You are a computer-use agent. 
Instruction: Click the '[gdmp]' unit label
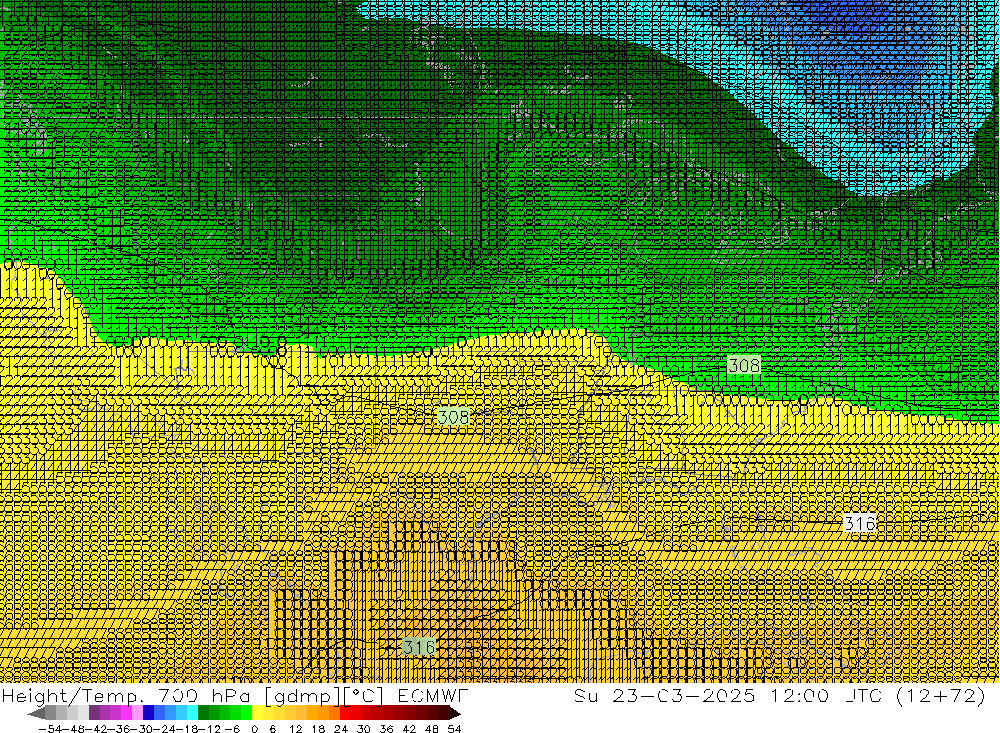coord(302,695)
